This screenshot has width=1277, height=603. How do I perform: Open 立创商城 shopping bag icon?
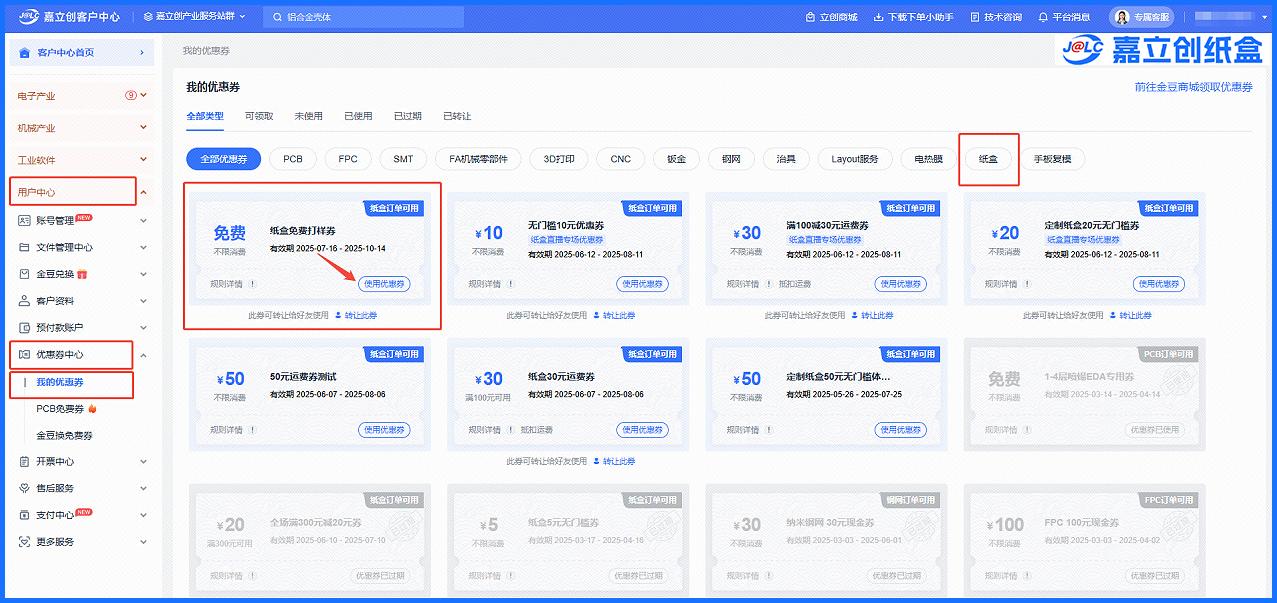(810, 17)
